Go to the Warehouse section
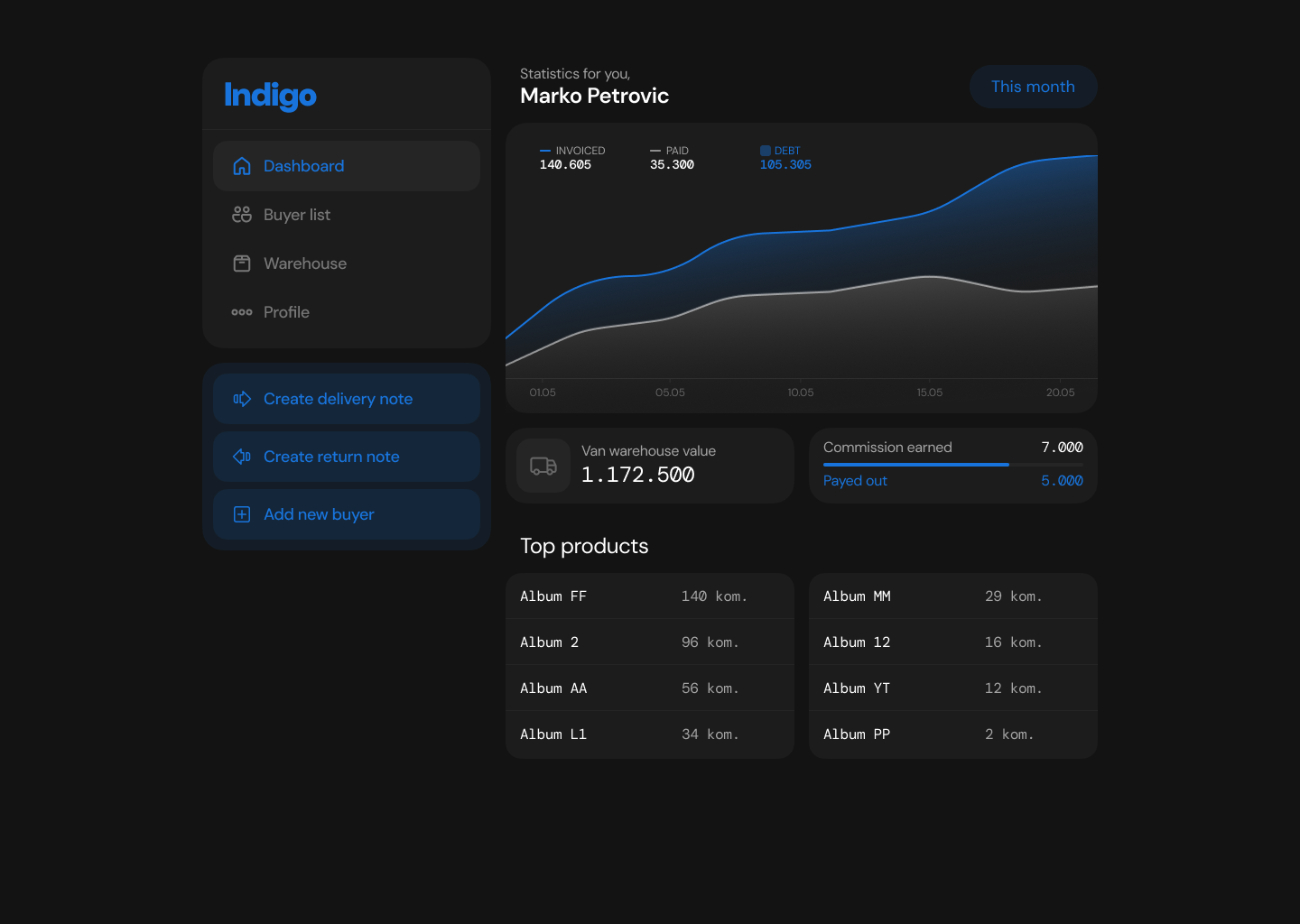 [x=347, y=263]
